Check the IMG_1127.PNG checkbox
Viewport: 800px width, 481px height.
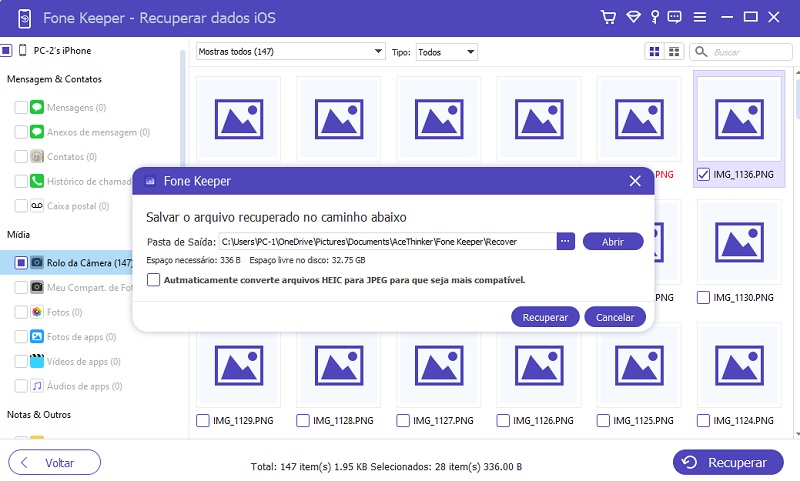coord(403,420)
